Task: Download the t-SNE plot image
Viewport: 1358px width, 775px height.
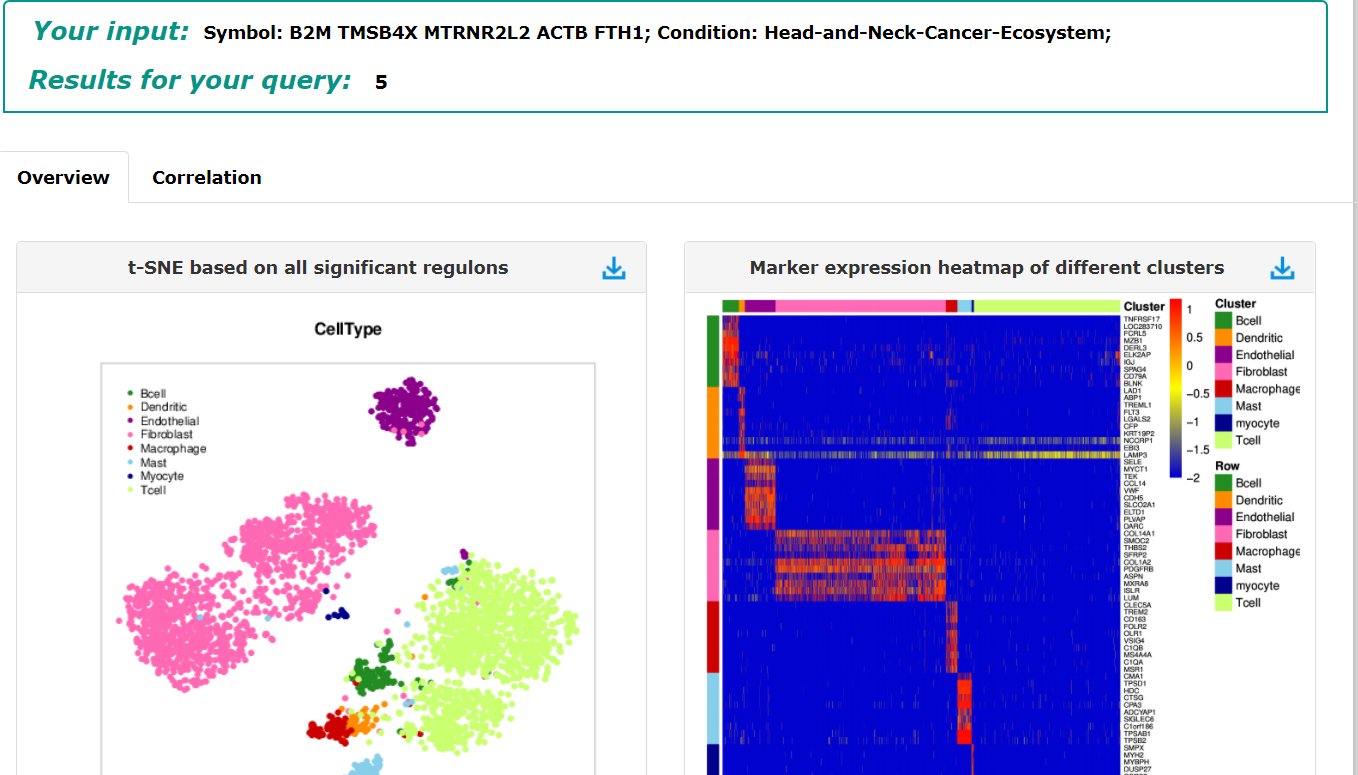Action: coord(613,268)
